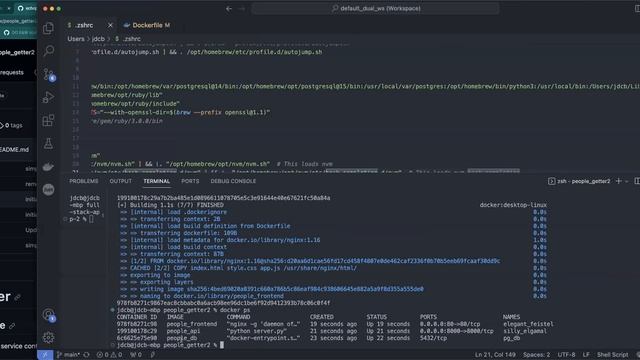This screenshot has width=640, height=360.
Task: Split the terminal with the split icon
Action: [637, 181]
